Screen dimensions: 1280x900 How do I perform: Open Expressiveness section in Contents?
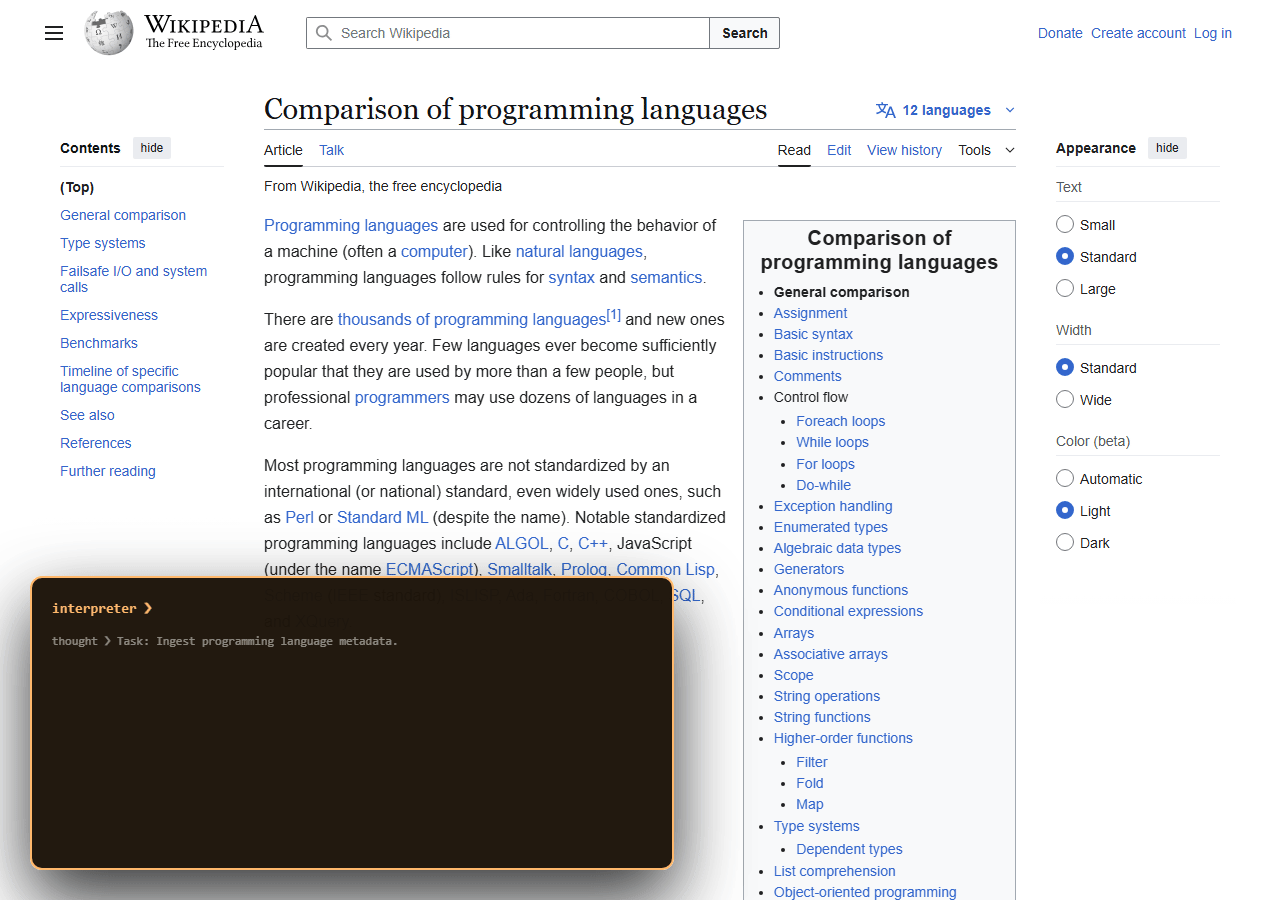(109, 315)
